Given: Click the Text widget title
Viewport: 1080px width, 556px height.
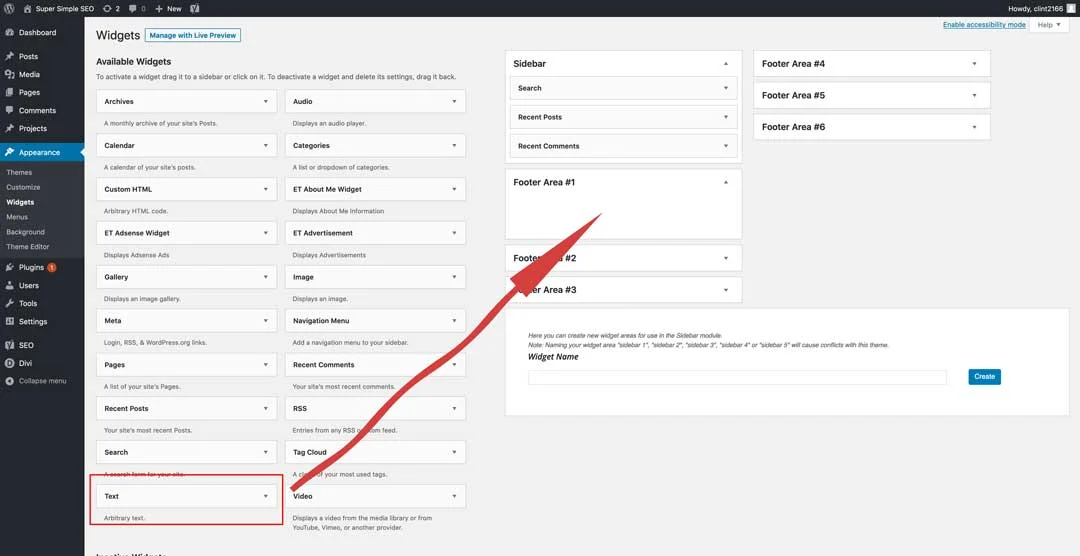Looking at the screenshot, I should pyautogui.click(x=112, y=496).
